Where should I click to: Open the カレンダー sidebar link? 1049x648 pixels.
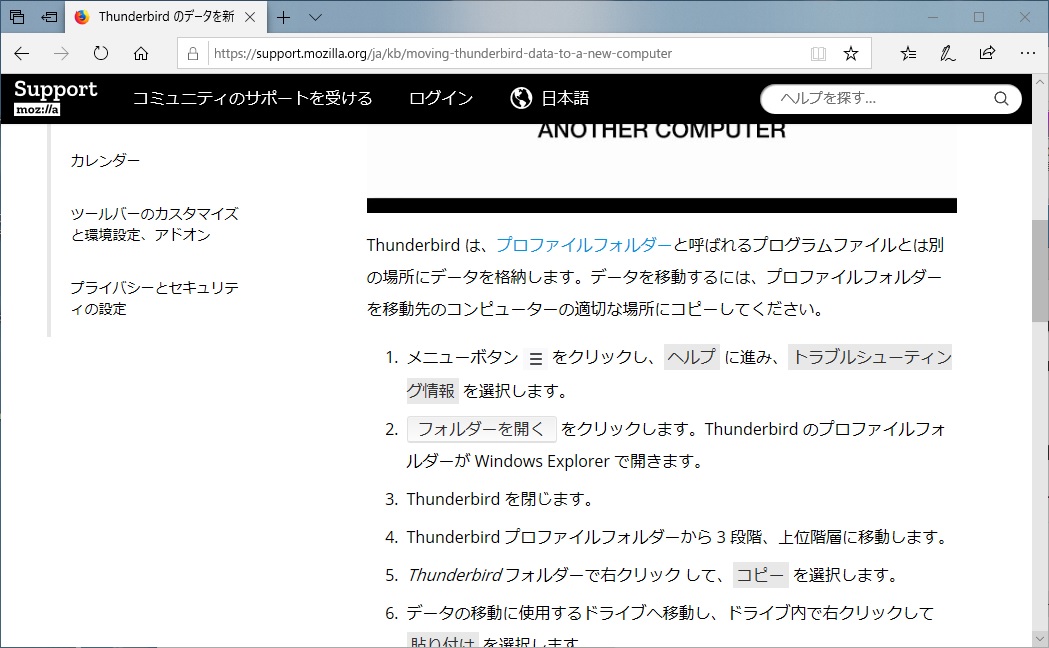pos(105,160)
